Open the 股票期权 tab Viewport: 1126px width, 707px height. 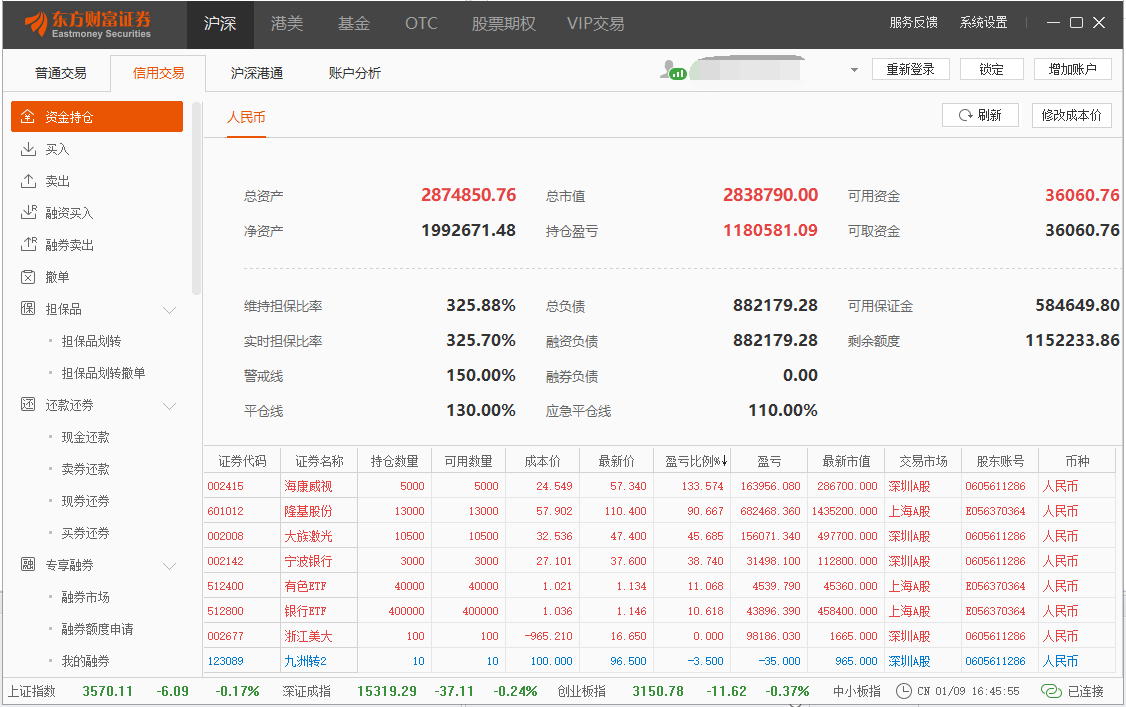503,24
